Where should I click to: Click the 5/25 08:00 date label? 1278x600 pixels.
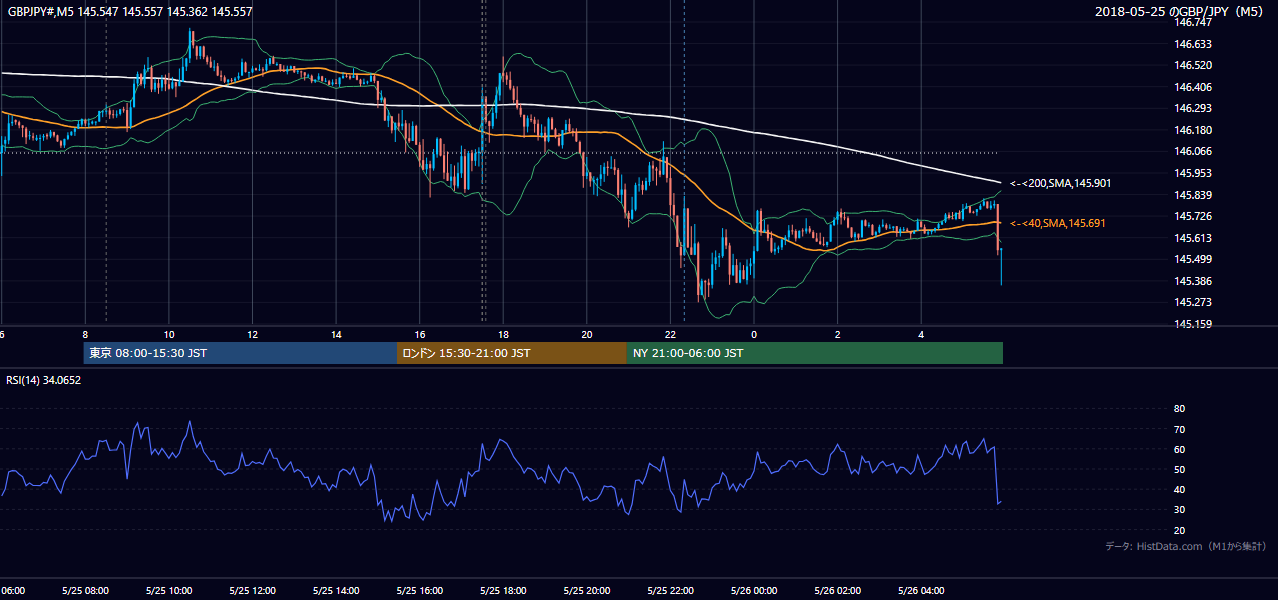coord(84,590)
